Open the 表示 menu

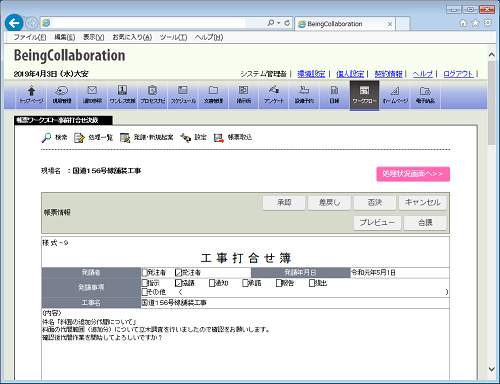click(x=94, y=37)
